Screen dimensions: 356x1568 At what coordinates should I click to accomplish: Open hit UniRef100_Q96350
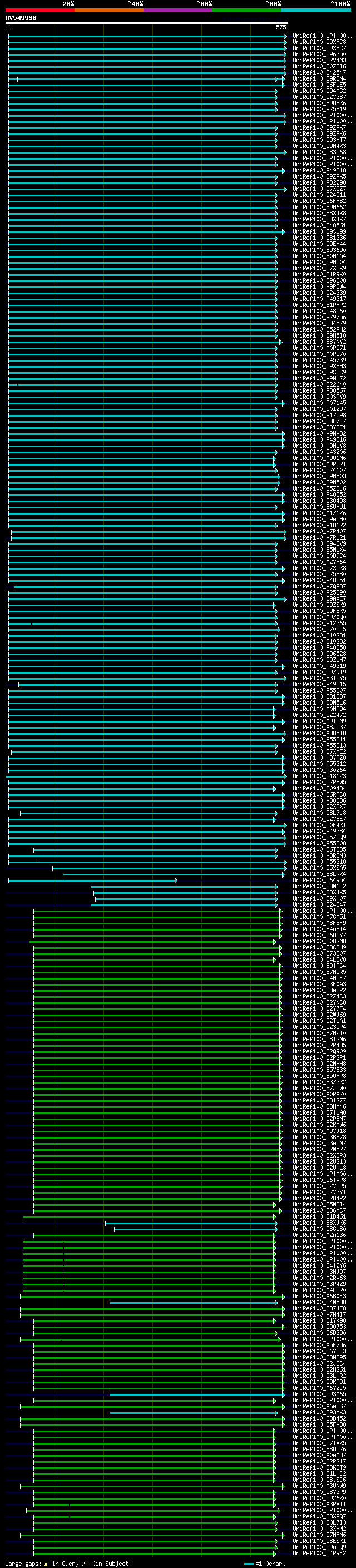(x=319, y=54)
